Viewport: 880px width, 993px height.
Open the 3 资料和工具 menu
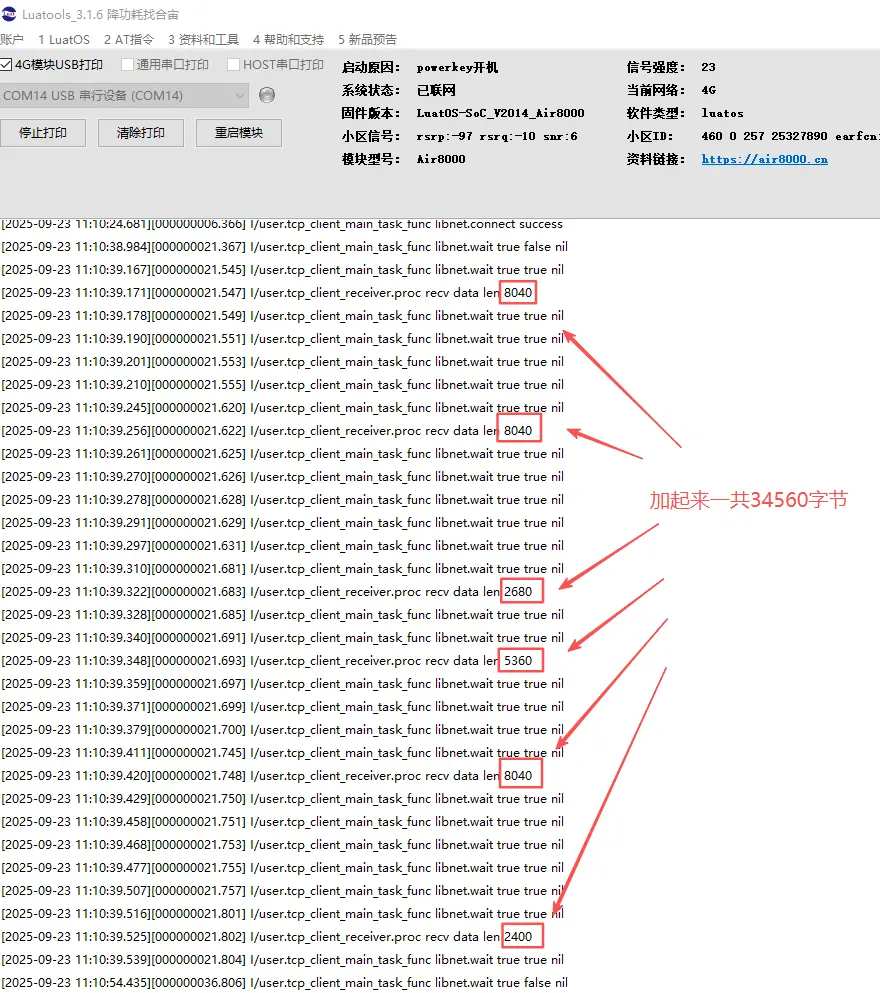(203, 39)
